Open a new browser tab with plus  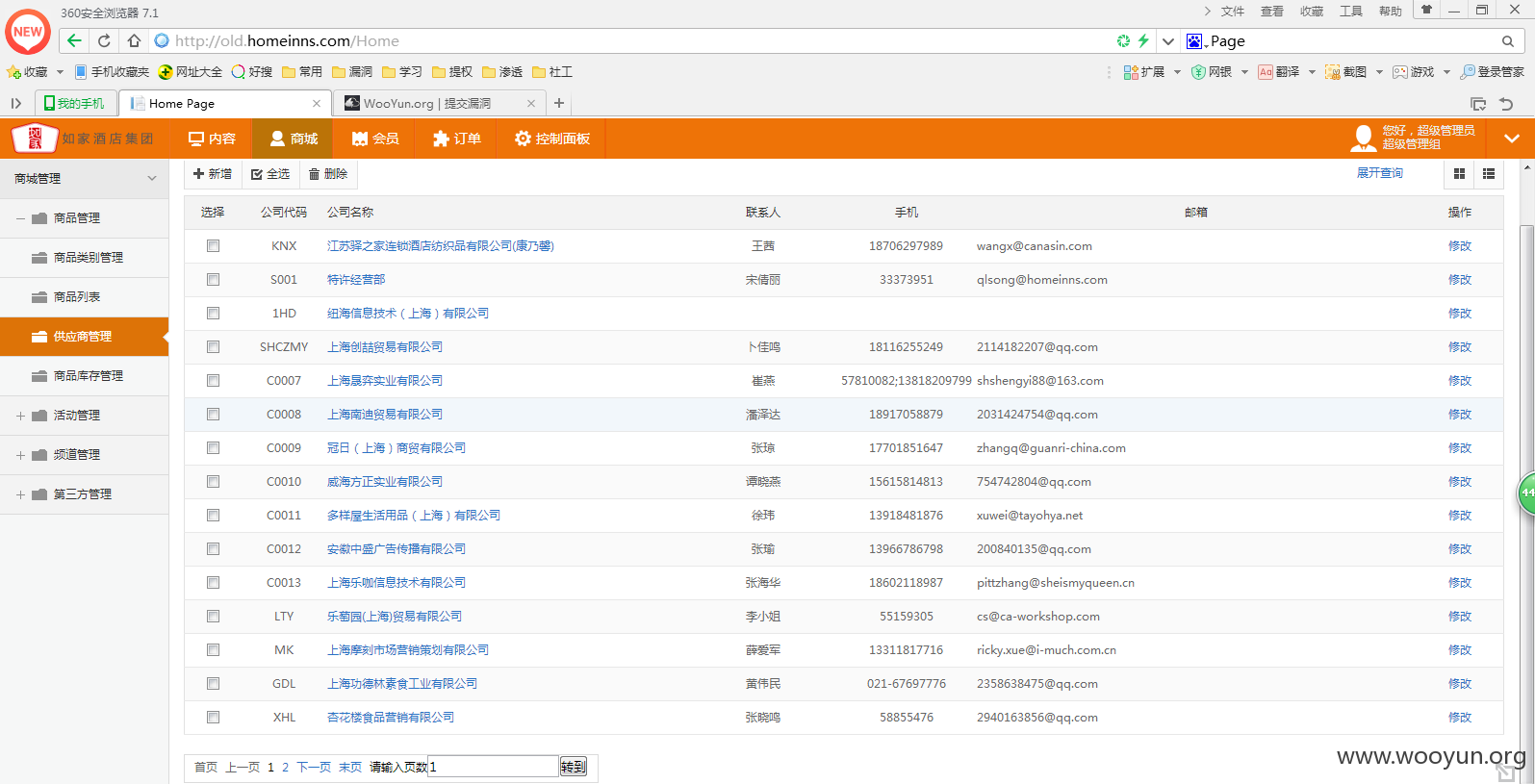click(559, 103)
